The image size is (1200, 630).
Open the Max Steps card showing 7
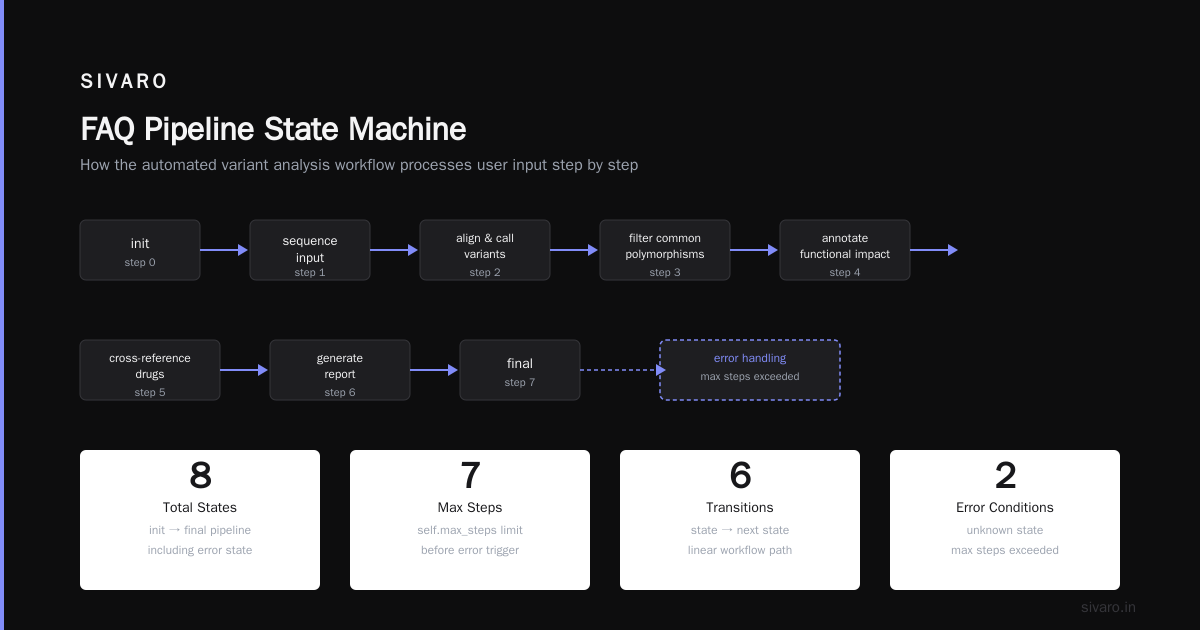470,520
